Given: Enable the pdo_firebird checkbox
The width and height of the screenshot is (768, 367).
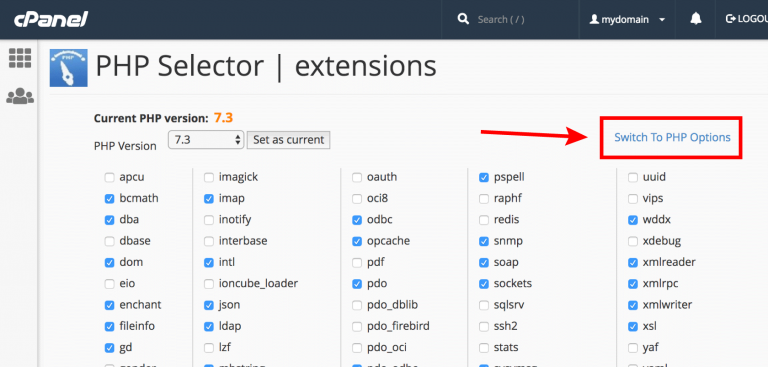Looking at the screenshot, I should pos(357,326).
